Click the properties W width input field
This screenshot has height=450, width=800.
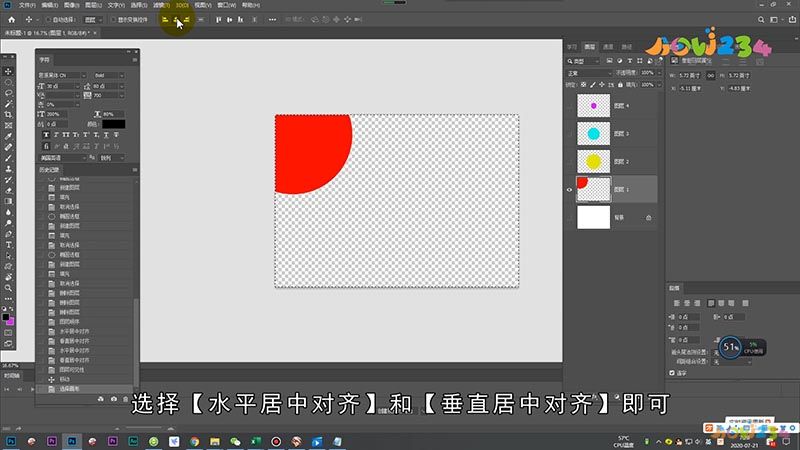point(691,76)
